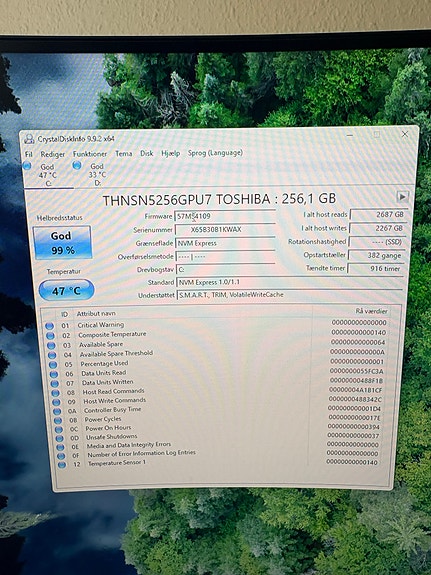Open the Funktioner menu
This screenshot has height=575, width=431.
click(90, 154)
